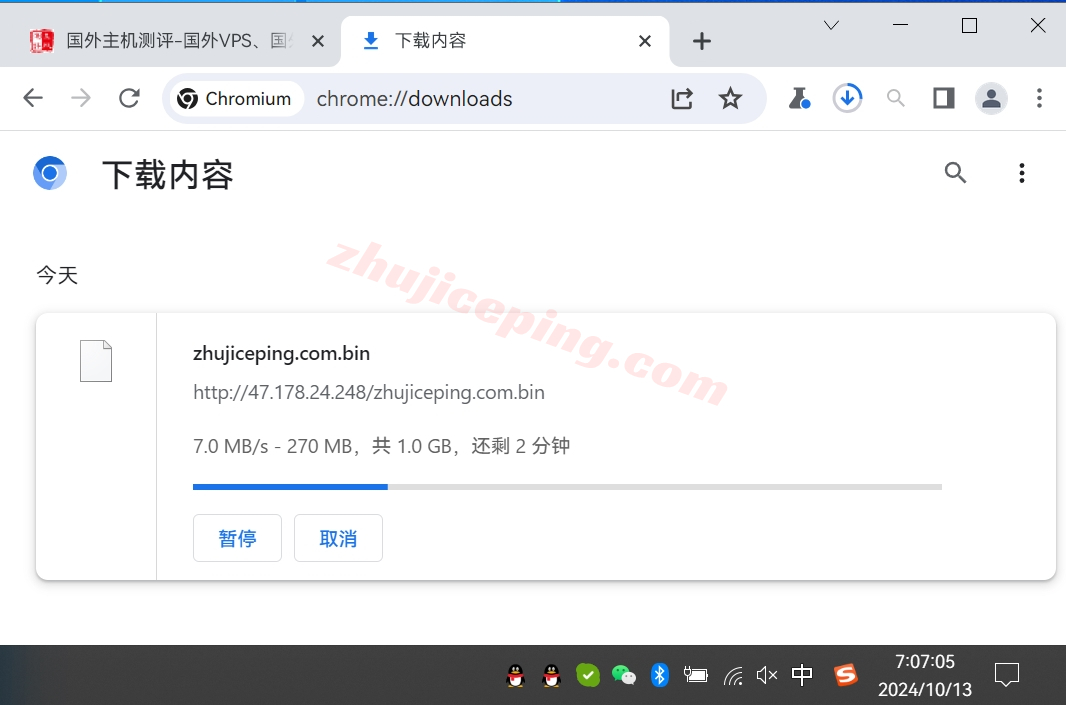
Task: Open WeChat from the system tray
Action: 624,675
